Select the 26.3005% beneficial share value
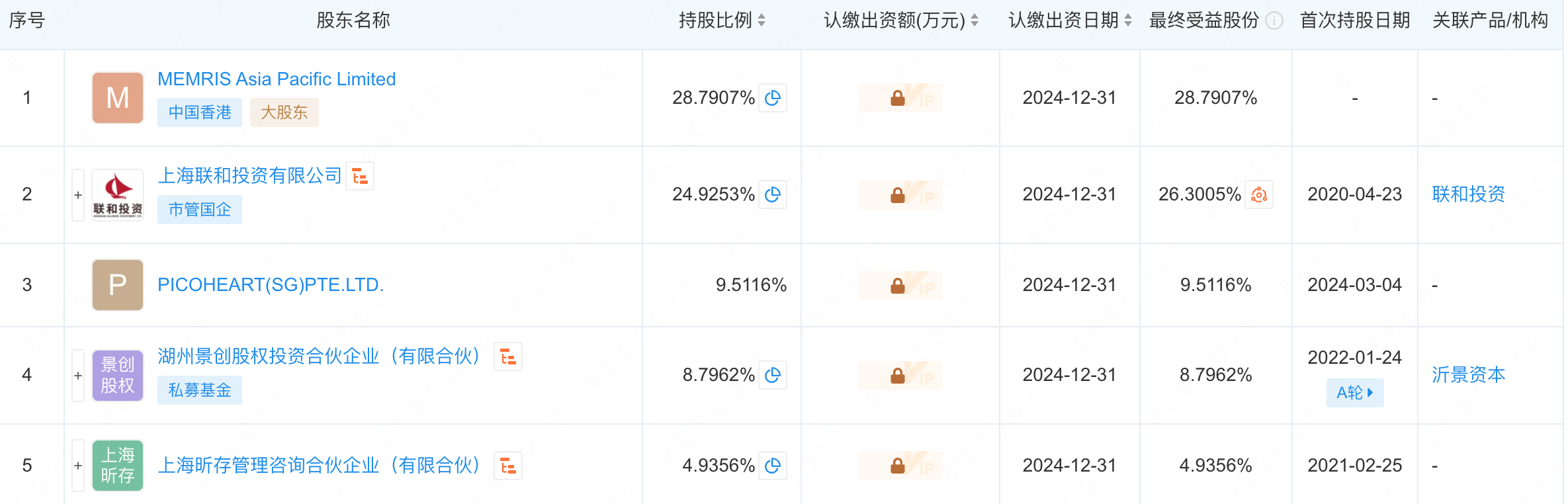The height and width of the screenshot is (504, 1568). (x=1199, y=194)
